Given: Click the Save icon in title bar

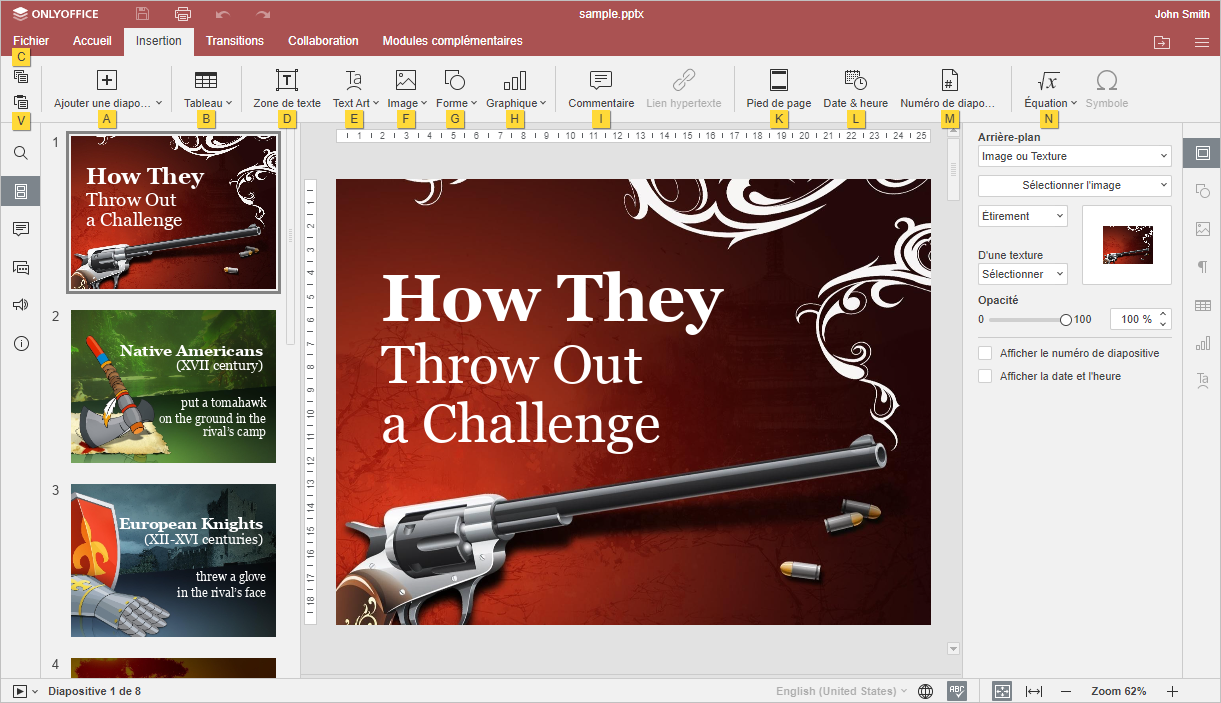Looking at the screenshot, I should [x=143, y=14].
